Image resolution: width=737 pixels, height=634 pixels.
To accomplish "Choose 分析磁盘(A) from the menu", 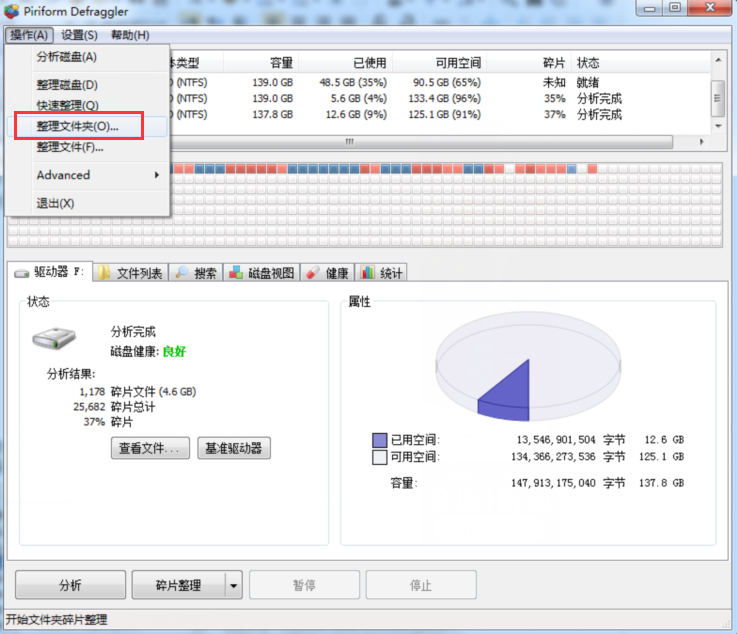I will pos(87,57).
